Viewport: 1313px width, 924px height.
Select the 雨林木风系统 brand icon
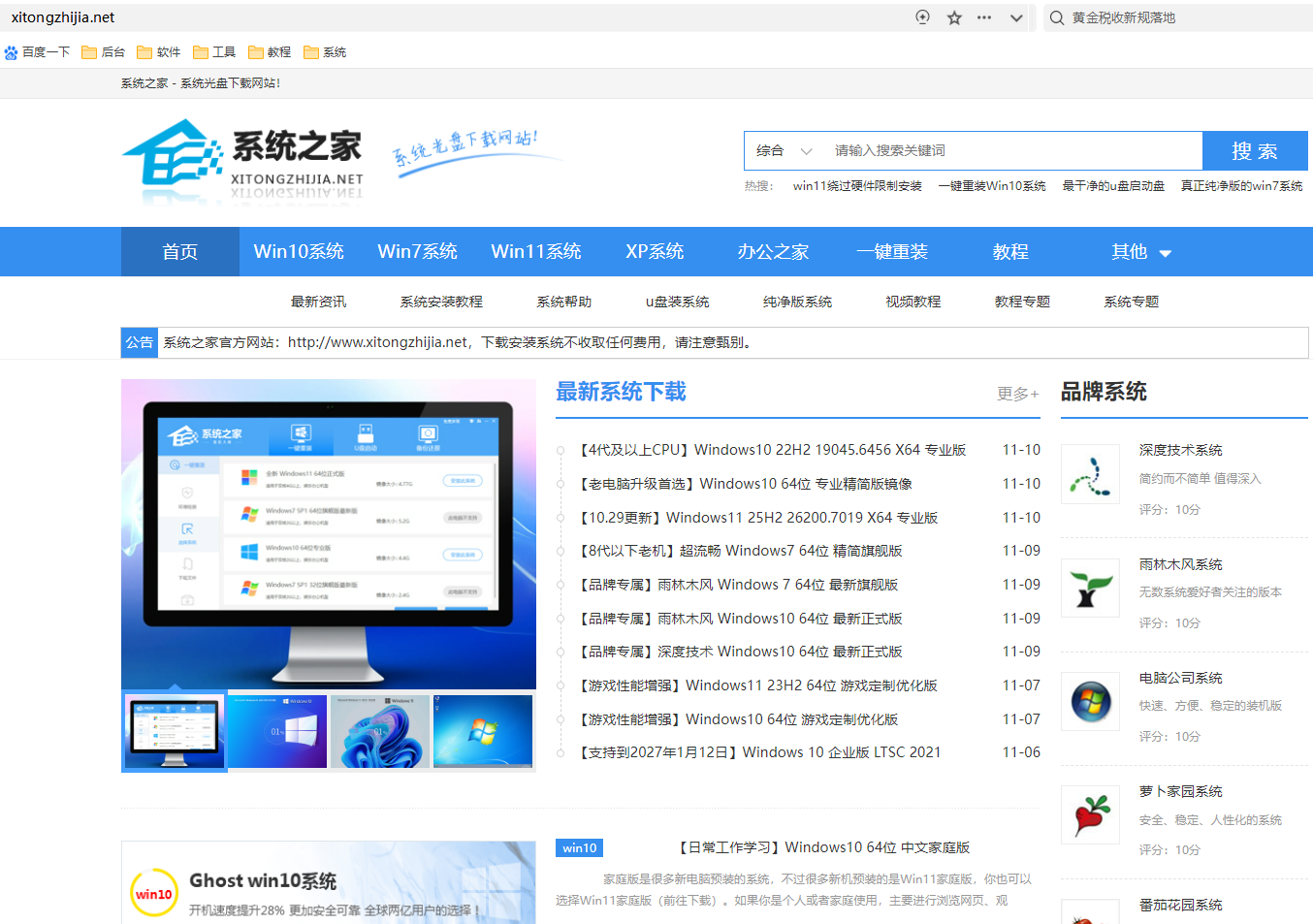pyautogui.click(x=1090, y=587)
